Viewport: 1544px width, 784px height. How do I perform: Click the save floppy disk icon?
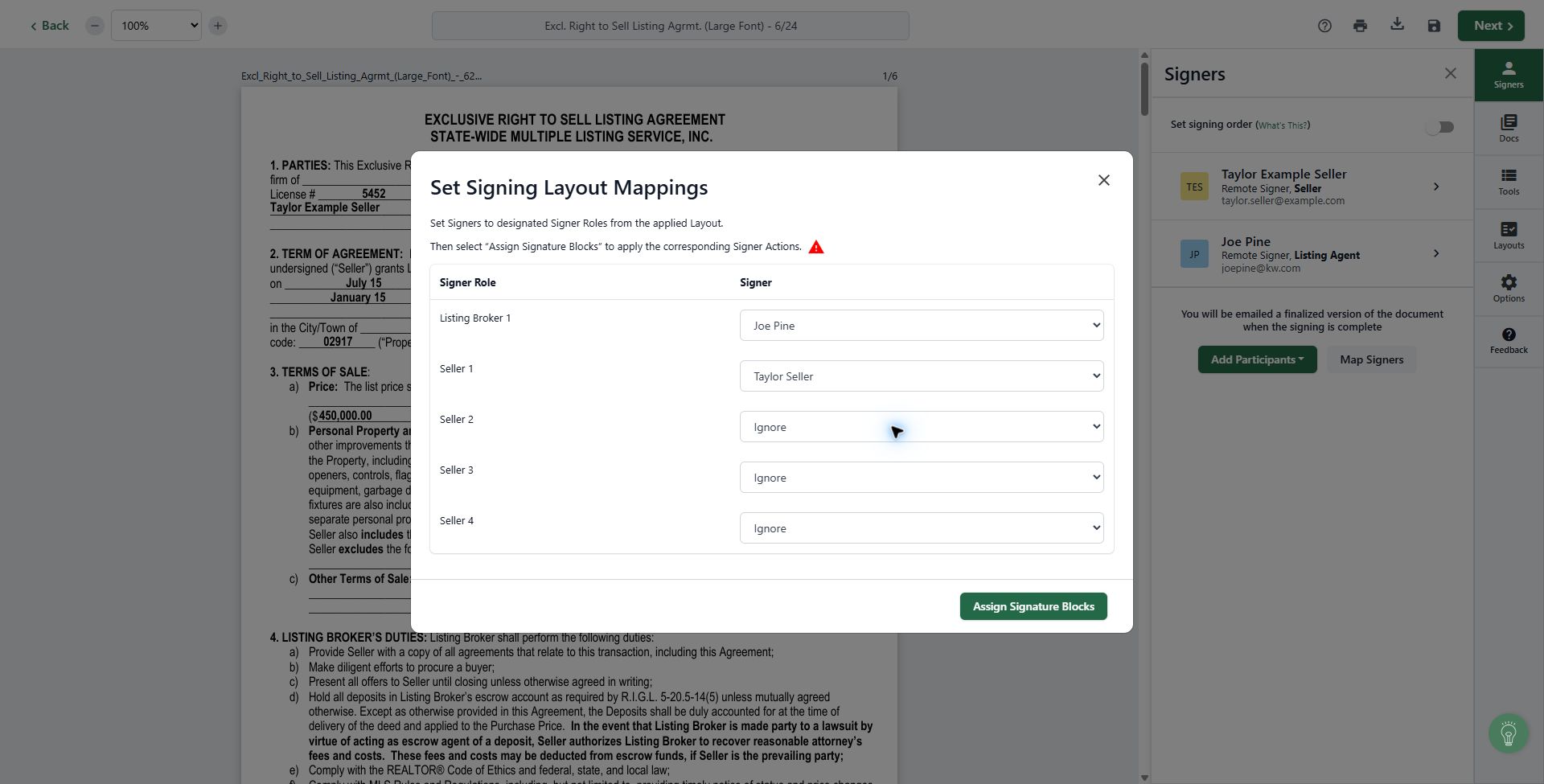click(1434, 26)
